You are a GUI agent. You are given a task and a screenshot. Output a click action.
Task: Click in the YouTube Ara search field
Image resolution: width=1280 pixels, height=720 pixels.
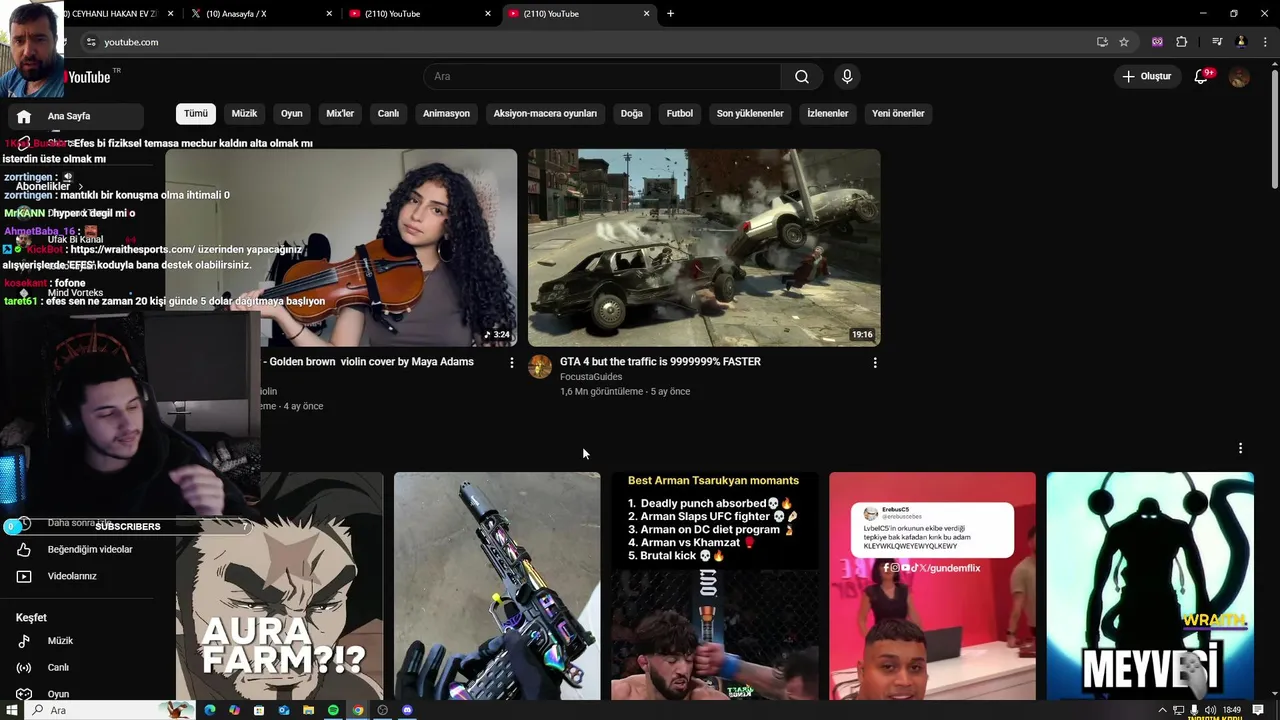(603, 77)
